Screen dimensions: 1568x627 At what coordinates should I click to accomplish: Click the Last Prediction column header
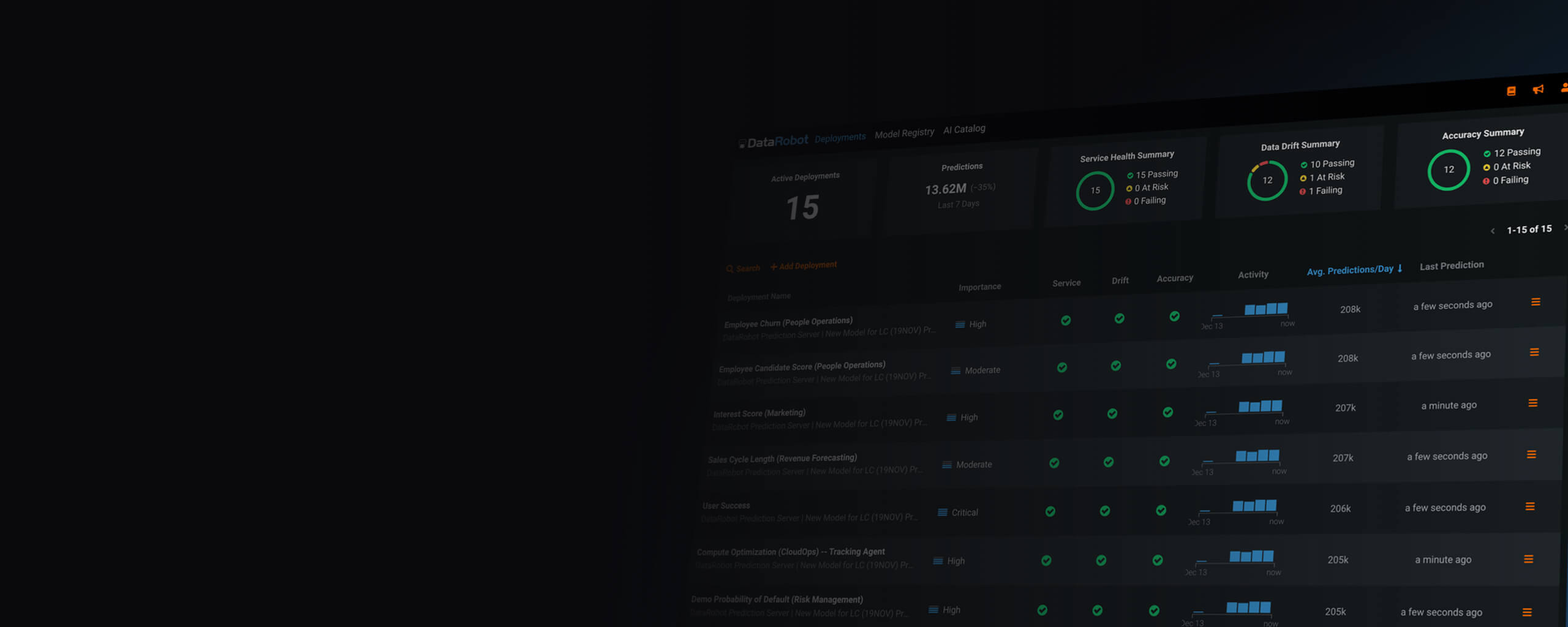point(1452,265)
